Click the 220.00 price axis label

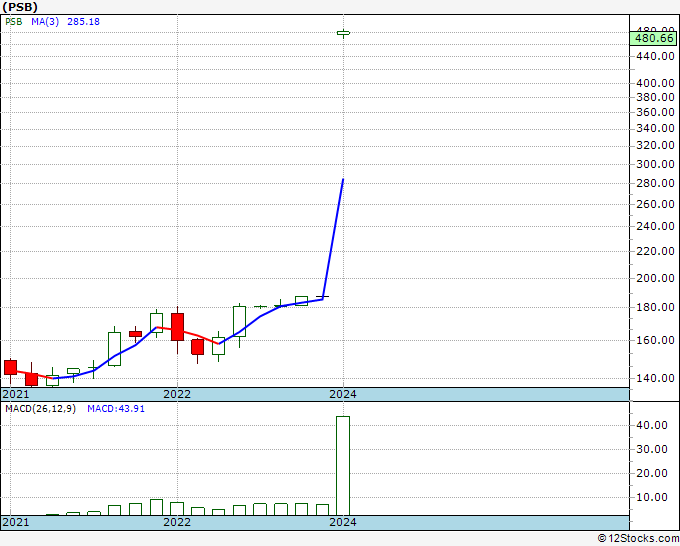coord(655,252)
